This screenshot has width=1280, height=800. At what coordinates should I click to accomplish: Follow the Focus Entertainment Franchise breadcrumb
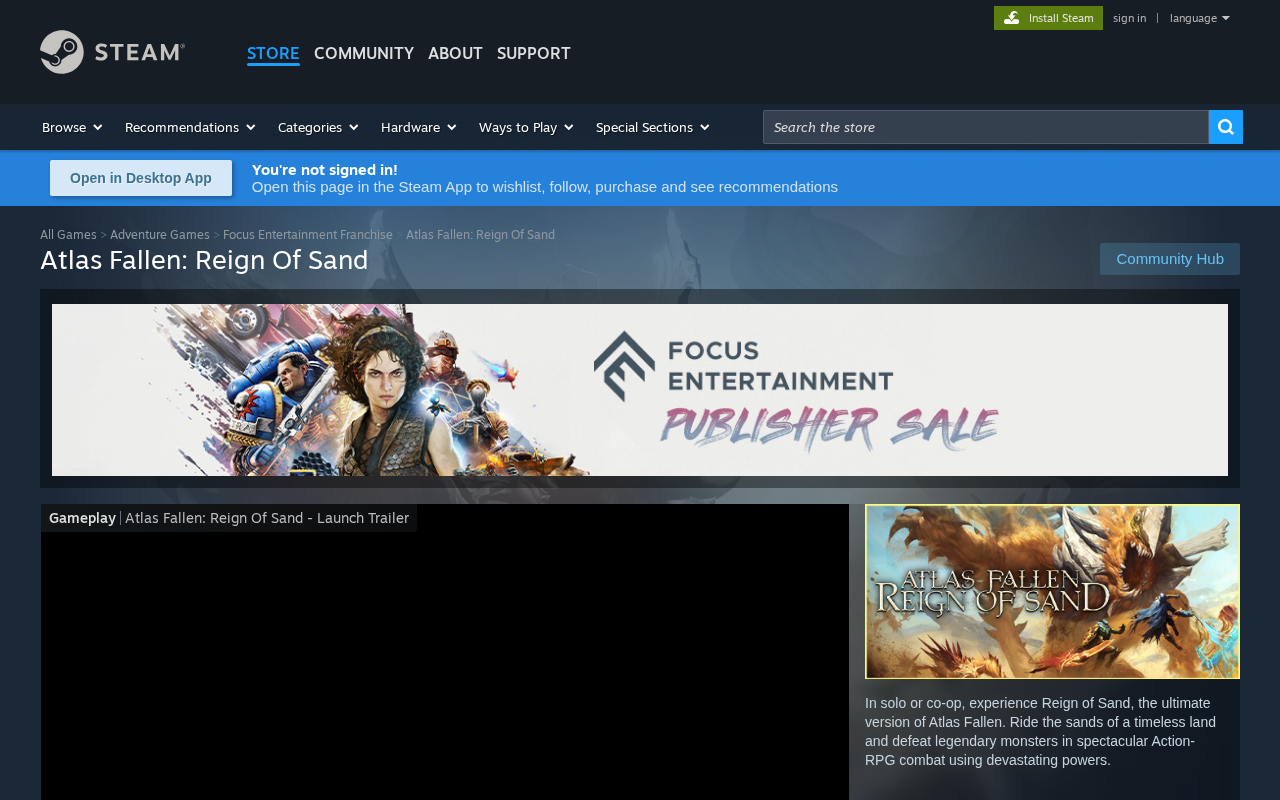pyautogui.click(x=308, y=235)
